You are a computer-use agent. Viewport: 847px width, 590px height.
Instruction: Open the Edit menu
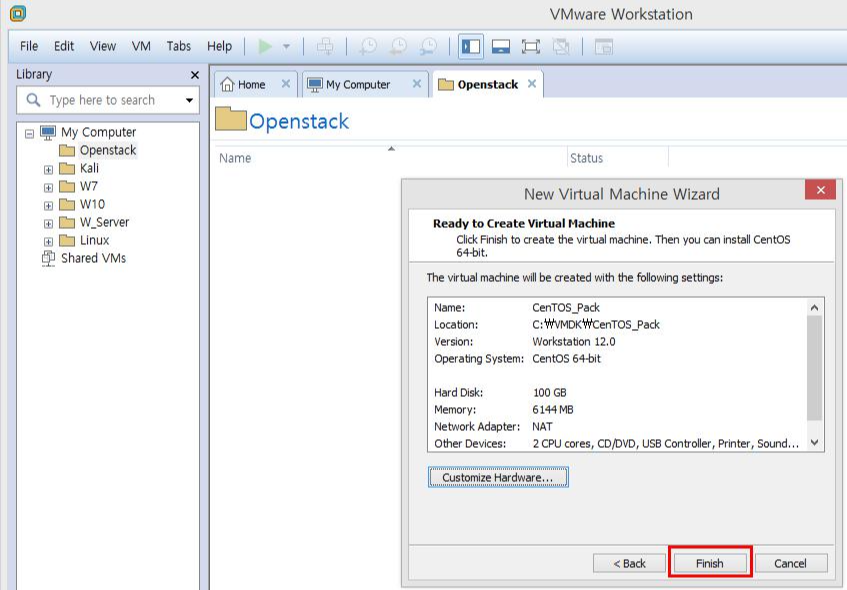pos(64,46)
